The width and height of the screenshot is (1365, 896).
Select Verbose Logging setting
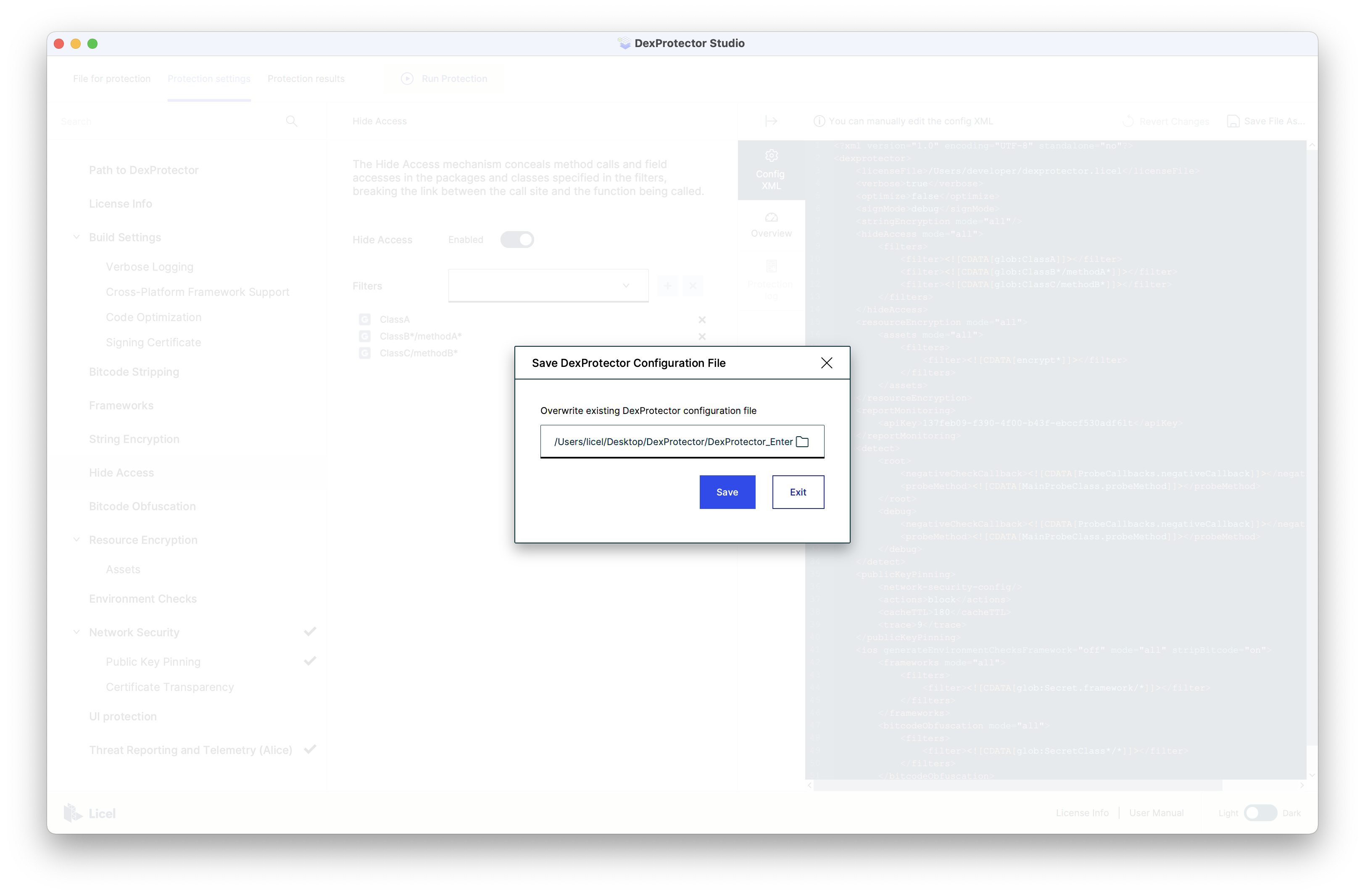coord(149,267)
